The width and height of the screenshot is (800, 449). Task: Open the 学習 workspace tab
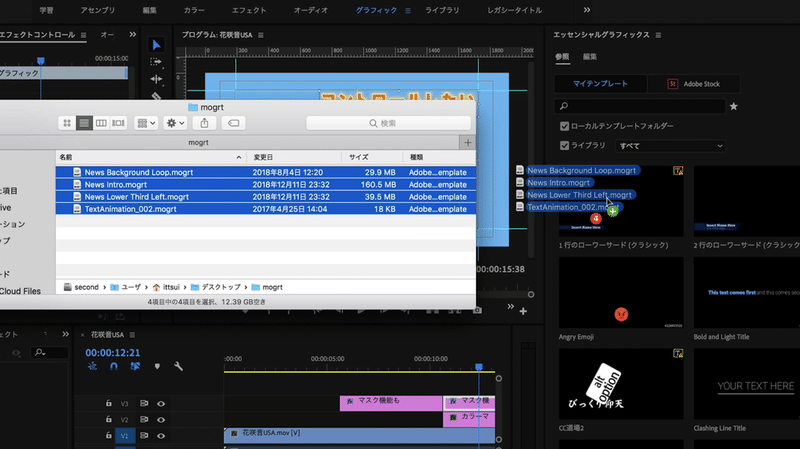coord(46,10)
